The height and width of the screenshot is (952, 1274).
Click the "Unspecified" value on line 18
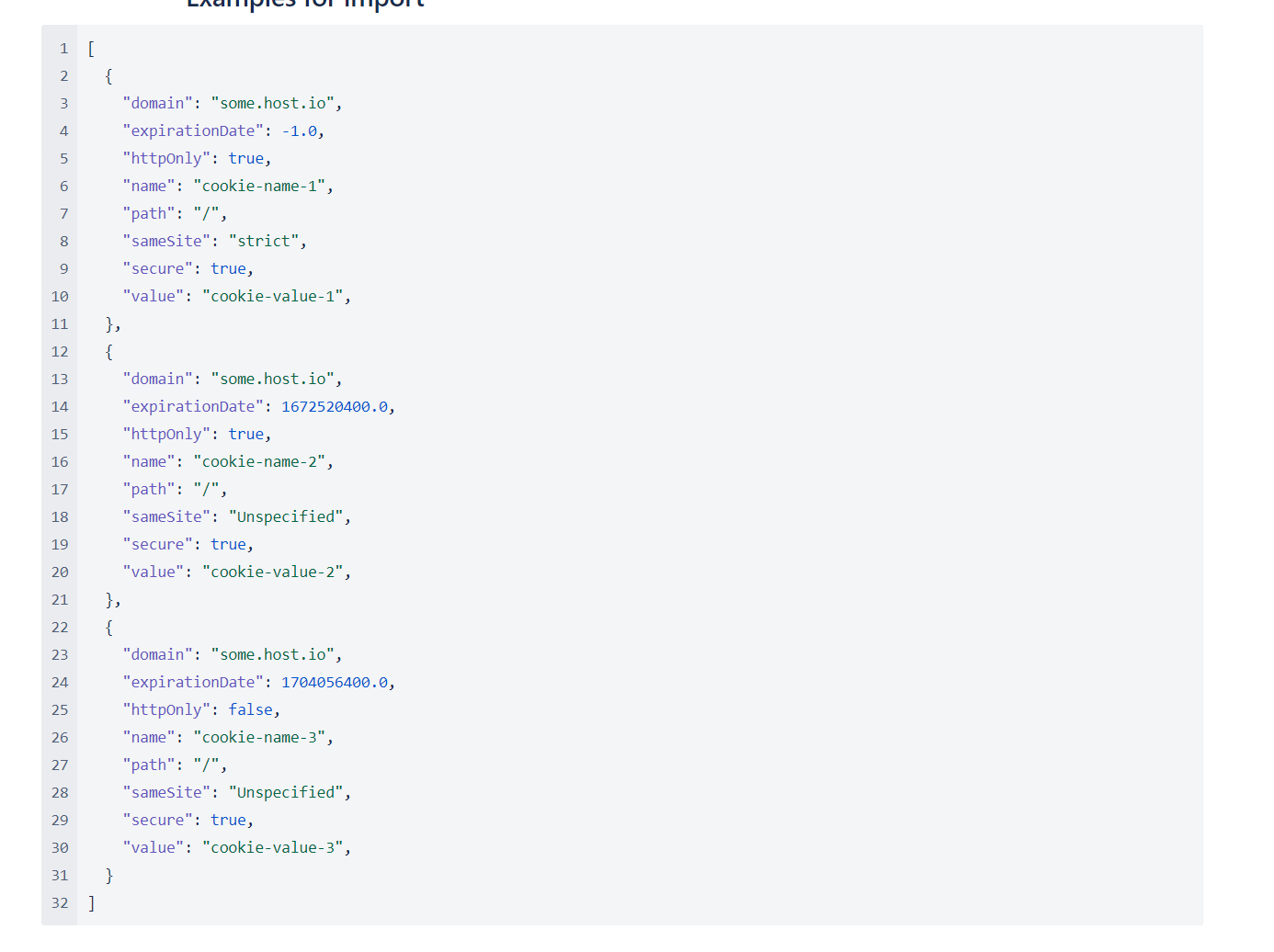coord(286,517)
